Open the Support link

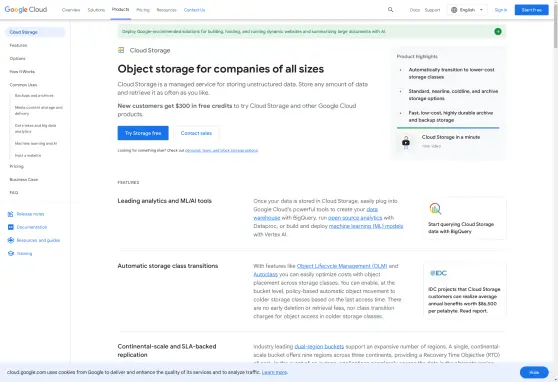click(432, 10)
